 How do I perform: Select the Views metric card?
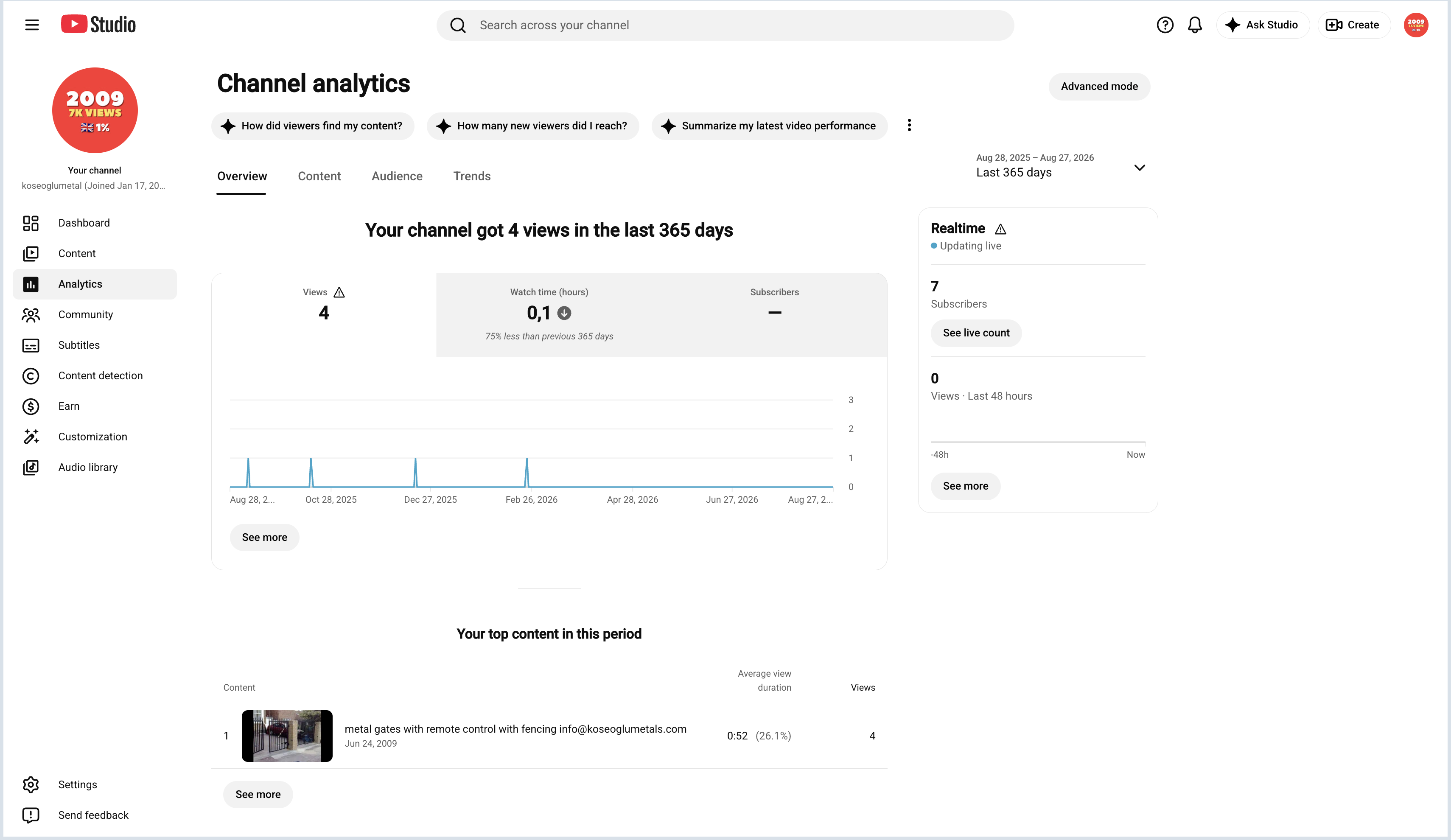coord(324,315)
